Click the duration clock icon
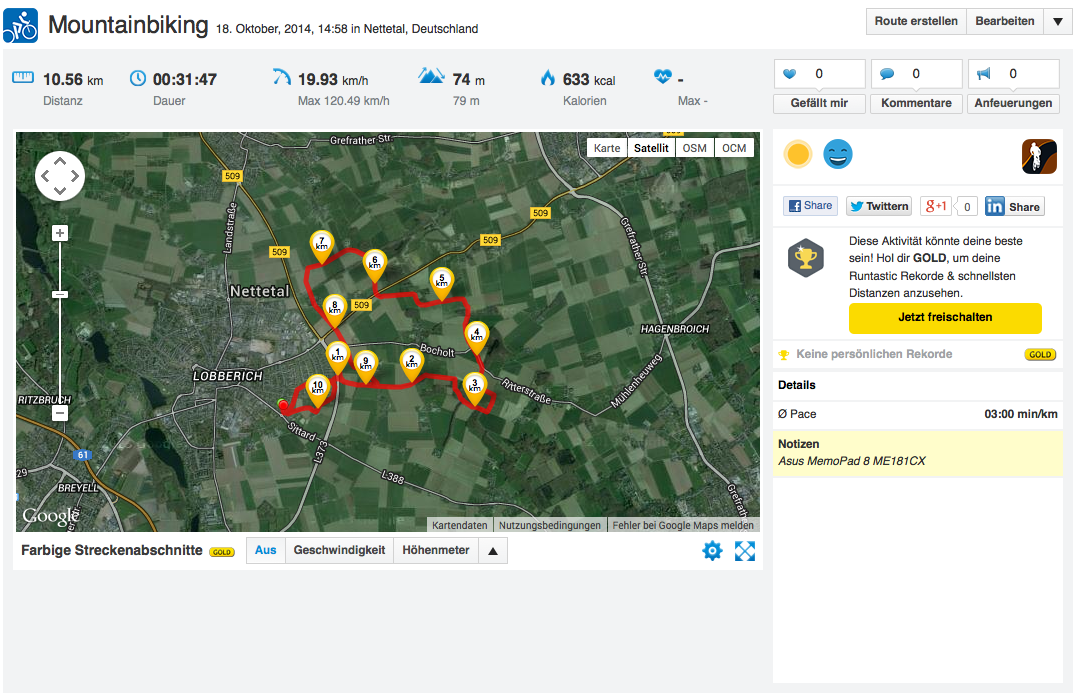The image size is (1083, 697). coord(138,78)
